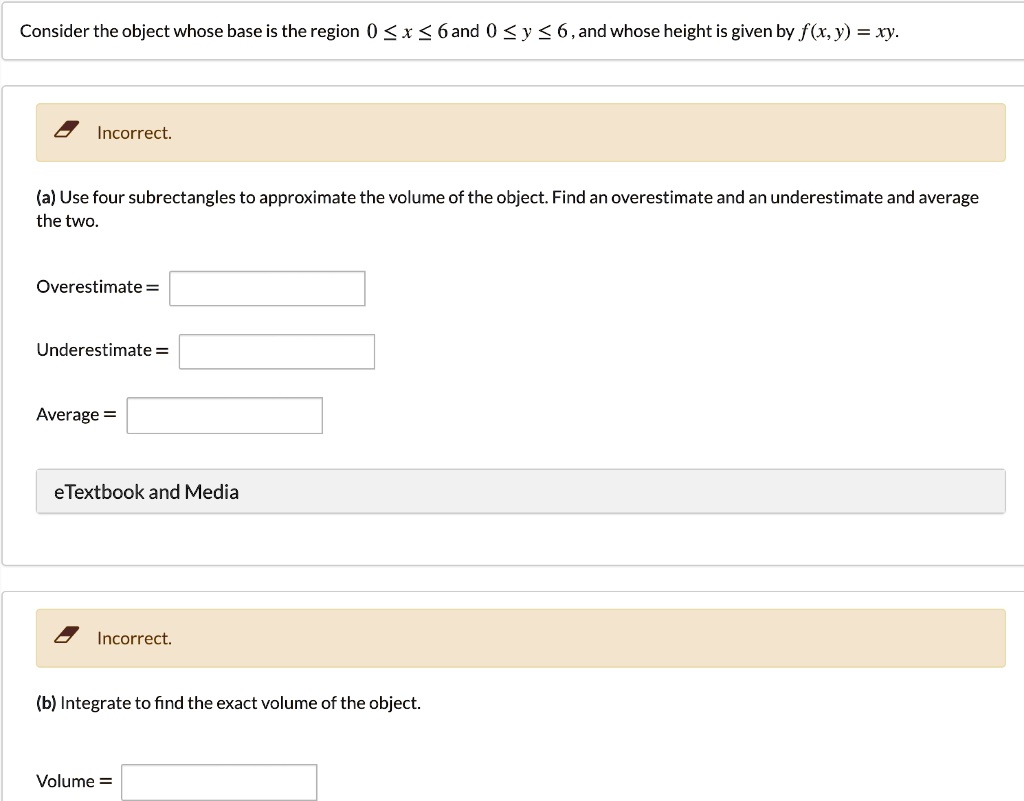Viewport: 1024px width, 801px height.
Task: Click the feedback icon in the second tan banner
Action: click(66, 635)
